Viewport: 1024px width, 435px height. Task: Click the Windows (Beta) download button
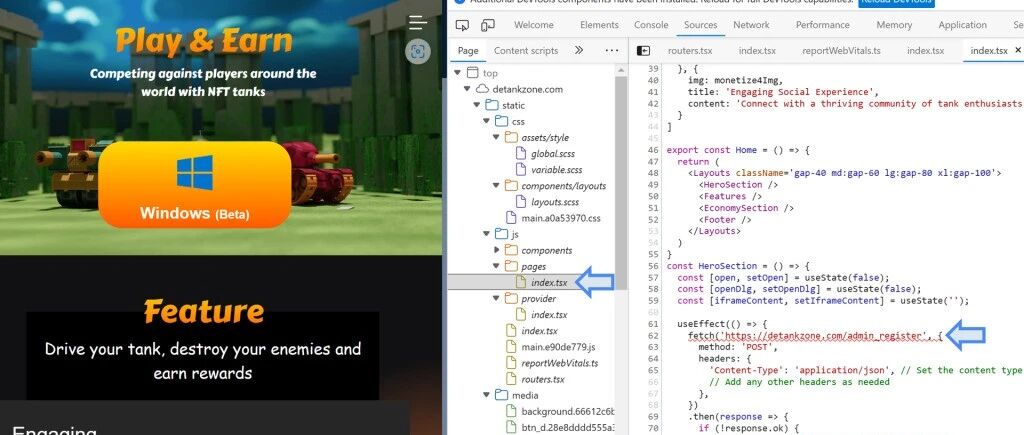pos(195,185)
